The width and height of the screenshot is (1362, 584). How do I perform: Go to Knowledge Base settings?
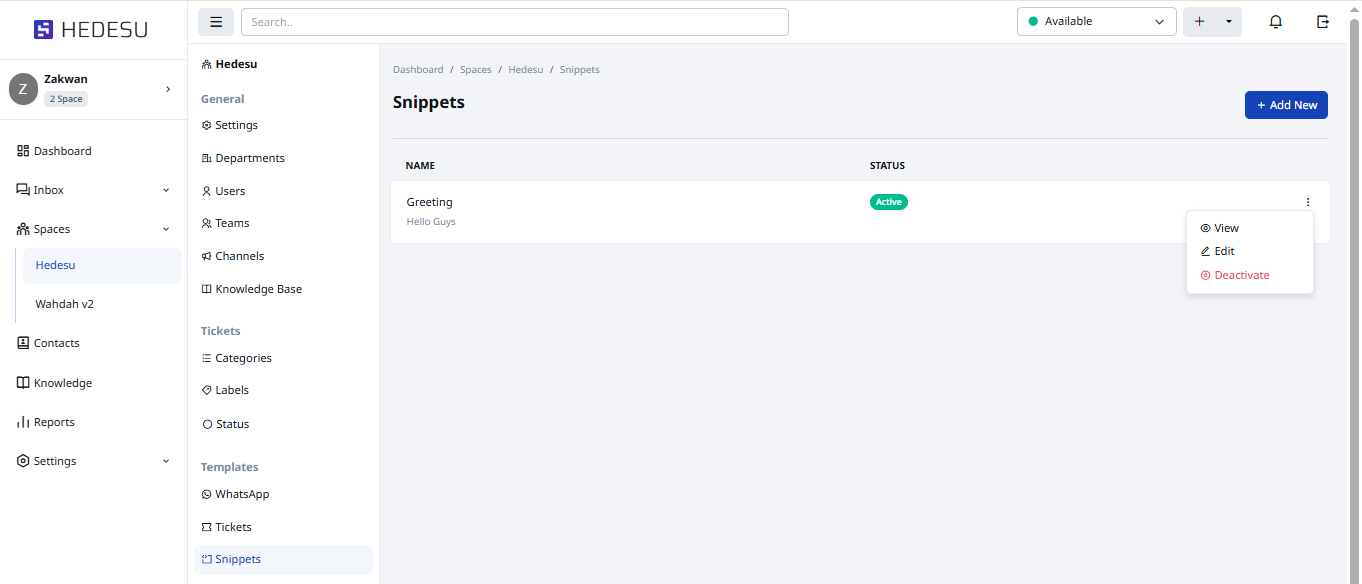[258, 289]
